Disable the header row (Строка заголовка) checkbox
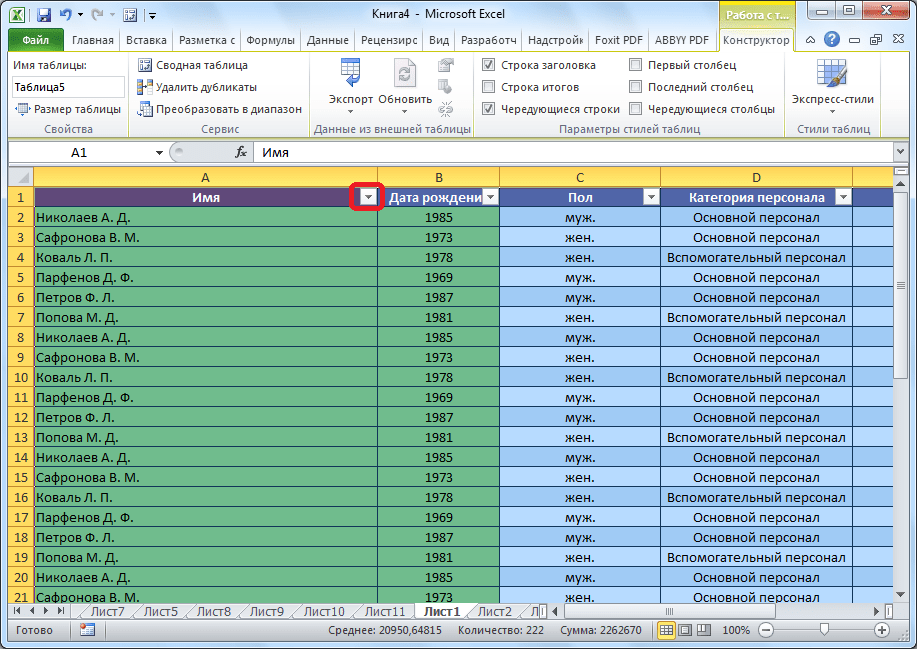 click(x=488, y=65)
